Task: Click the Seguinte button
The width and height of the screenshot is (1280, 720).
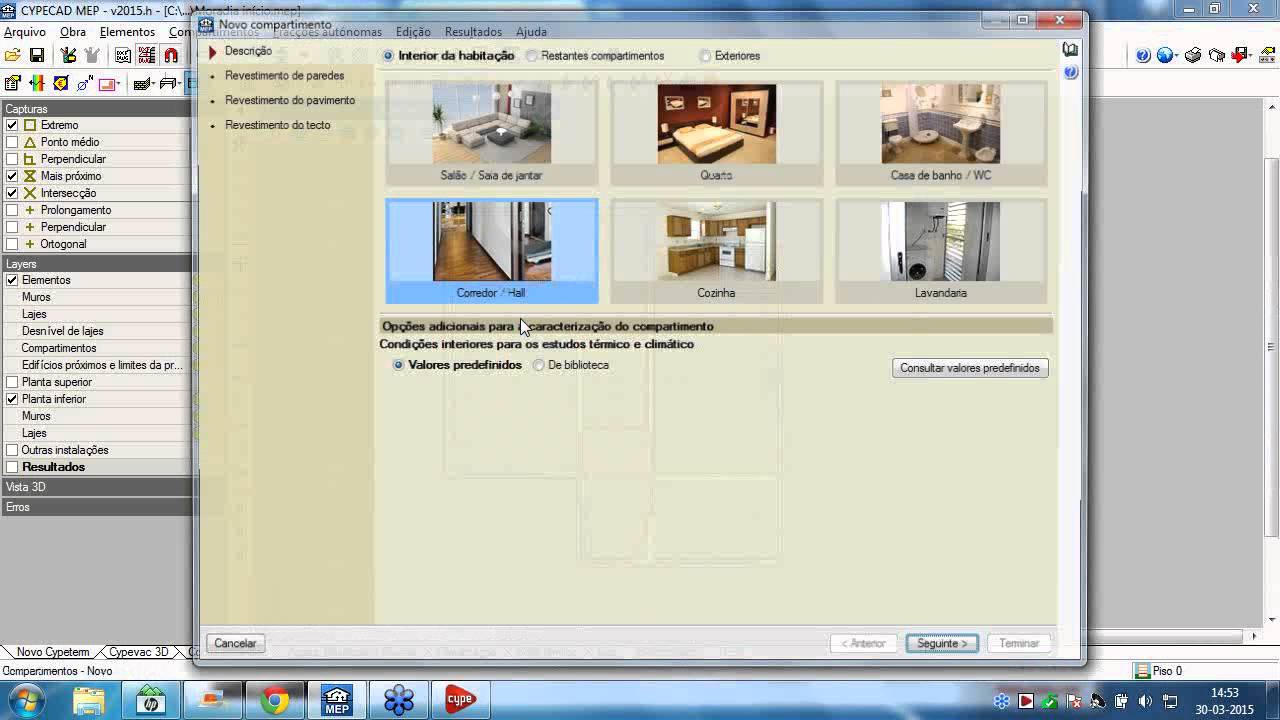Action: pos(943,643)
